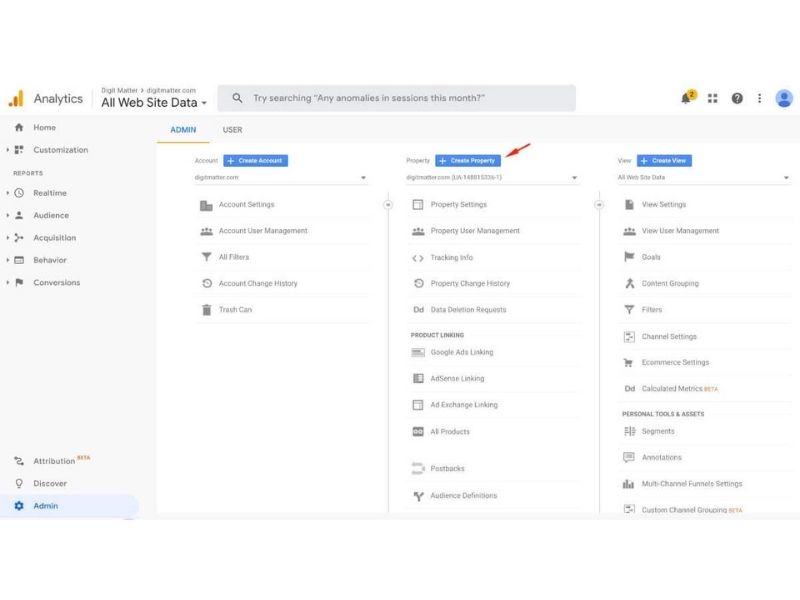Expand the Audience reports arrow
800x600 pixels.
click(x=7, y=215)
